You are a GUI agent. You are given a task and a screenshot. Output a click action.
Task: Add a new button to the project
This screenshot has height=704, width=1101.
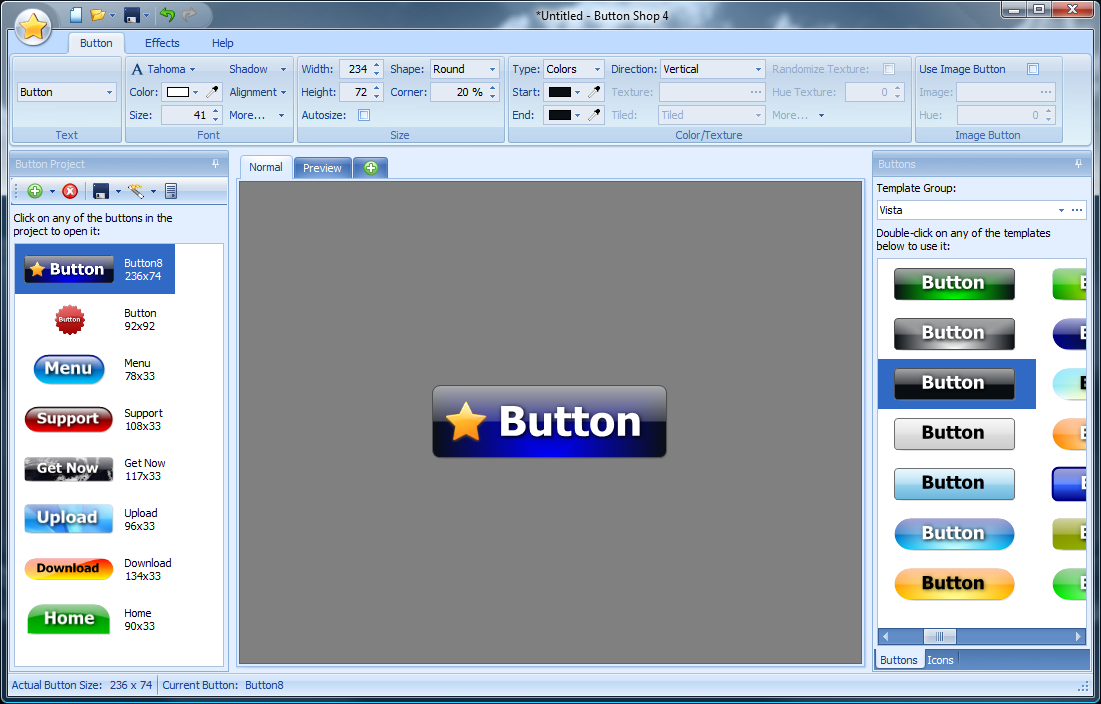coord(34,190)
